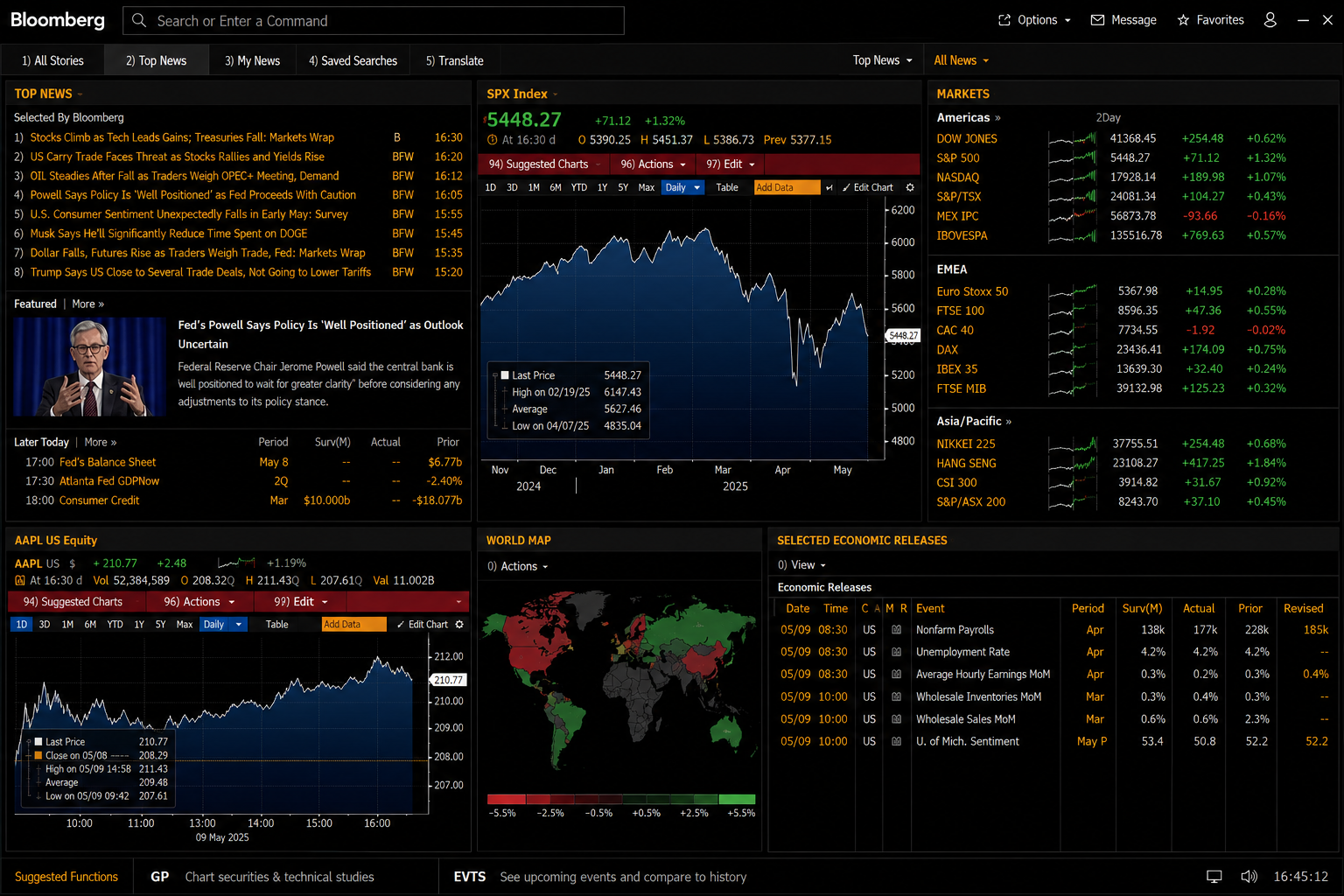Click AAPL intraday mini sparkline

[x=236, y=563]
